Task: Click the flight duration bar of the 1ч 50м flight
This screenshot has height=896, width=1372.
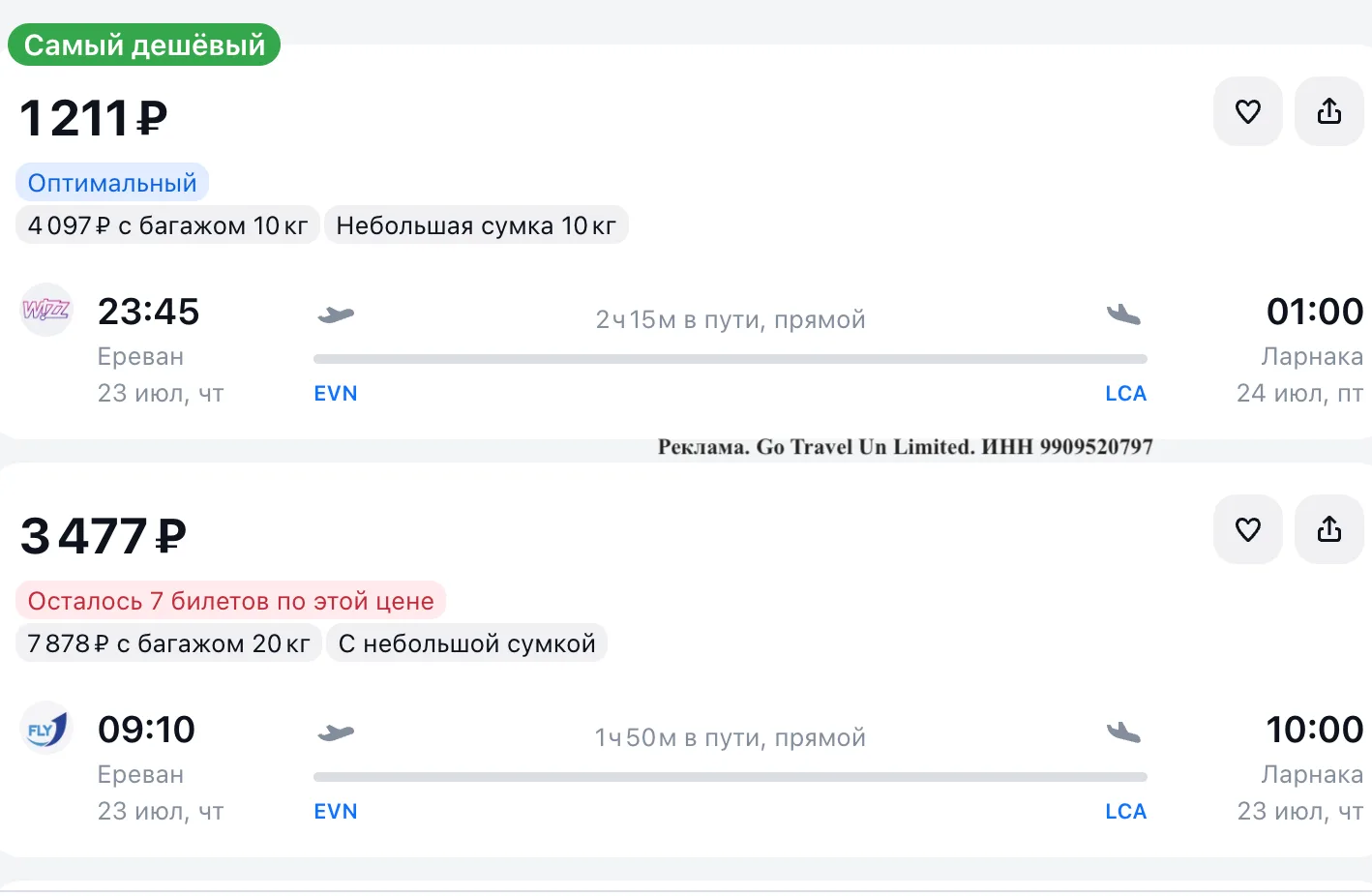Action: (x=731, y=777)
